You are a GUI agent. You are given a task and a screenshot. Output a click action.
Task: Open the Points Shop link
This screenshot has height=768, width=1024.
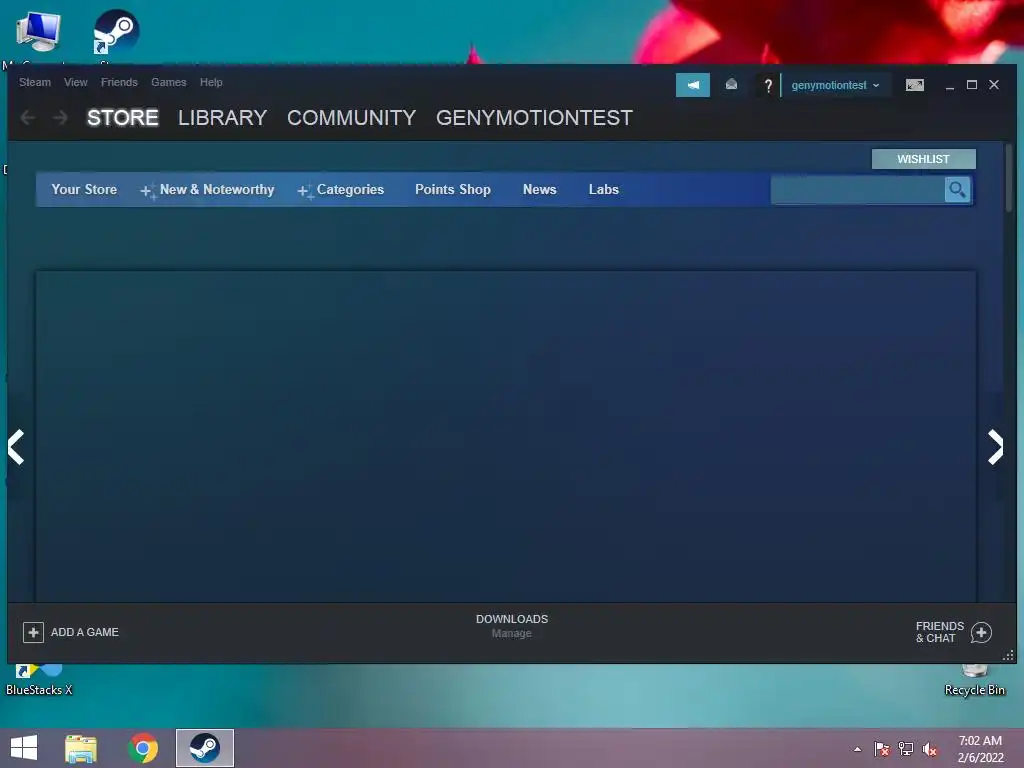tap(453, 189)
